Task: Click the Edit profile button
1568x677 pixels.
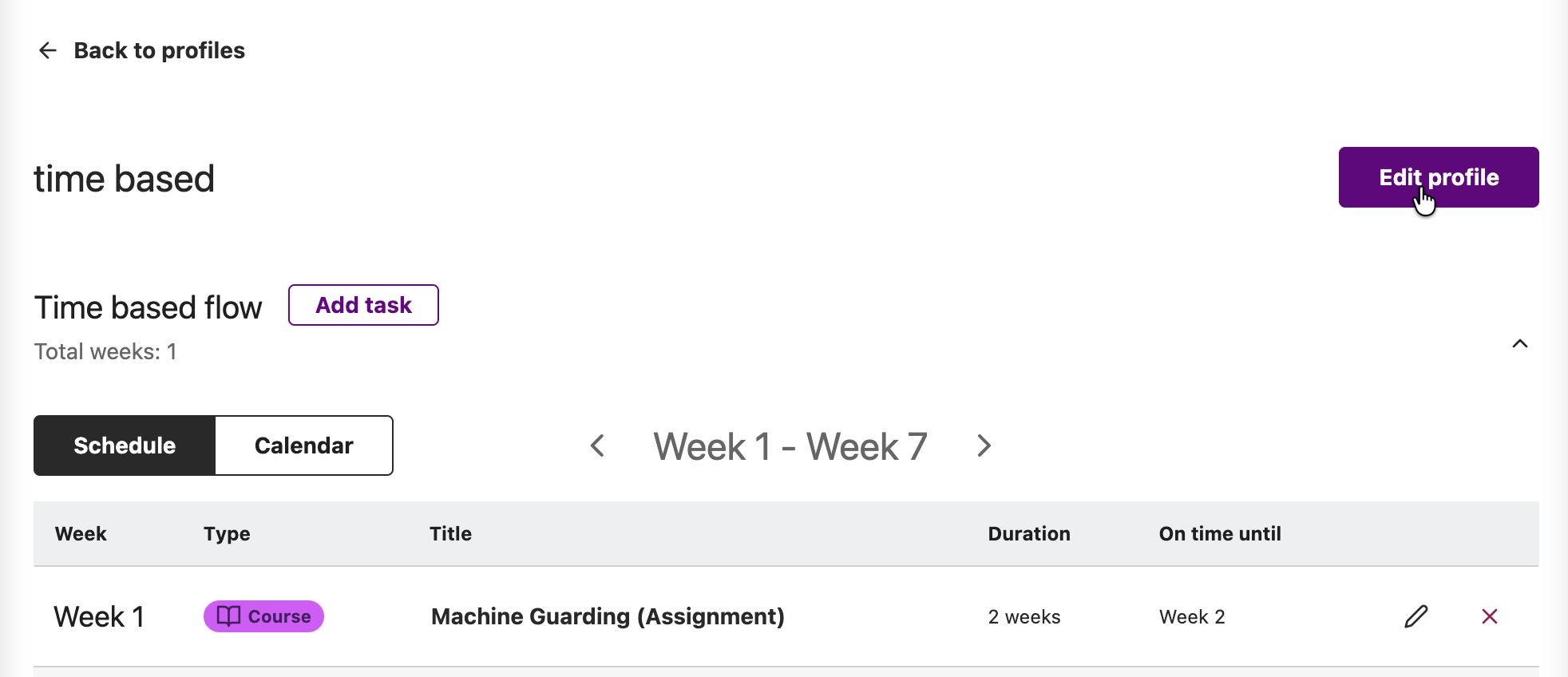Action: [x=1439, y=177]
